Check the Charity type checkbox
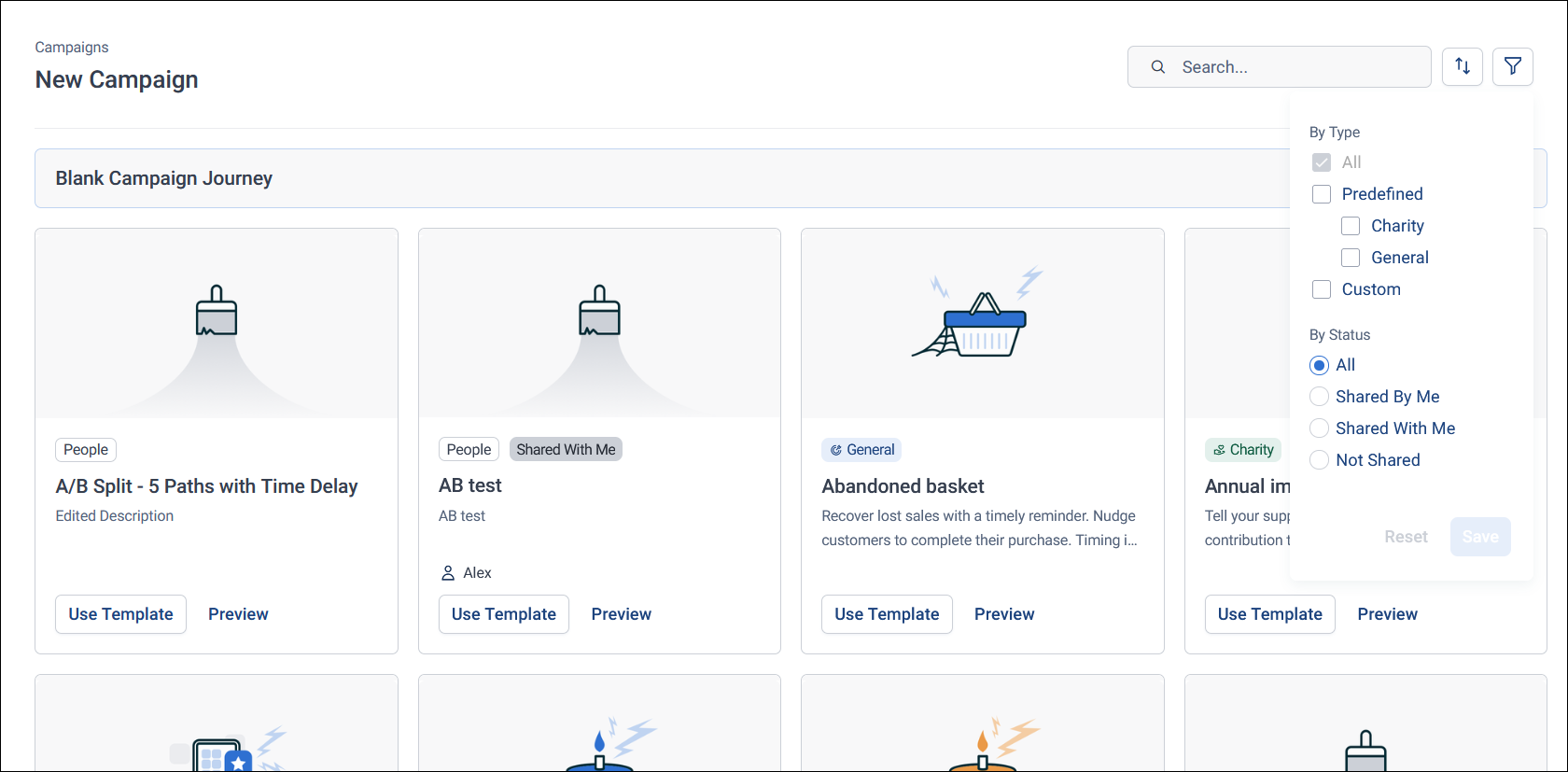1568x772 pixels. click(1351, 226)
